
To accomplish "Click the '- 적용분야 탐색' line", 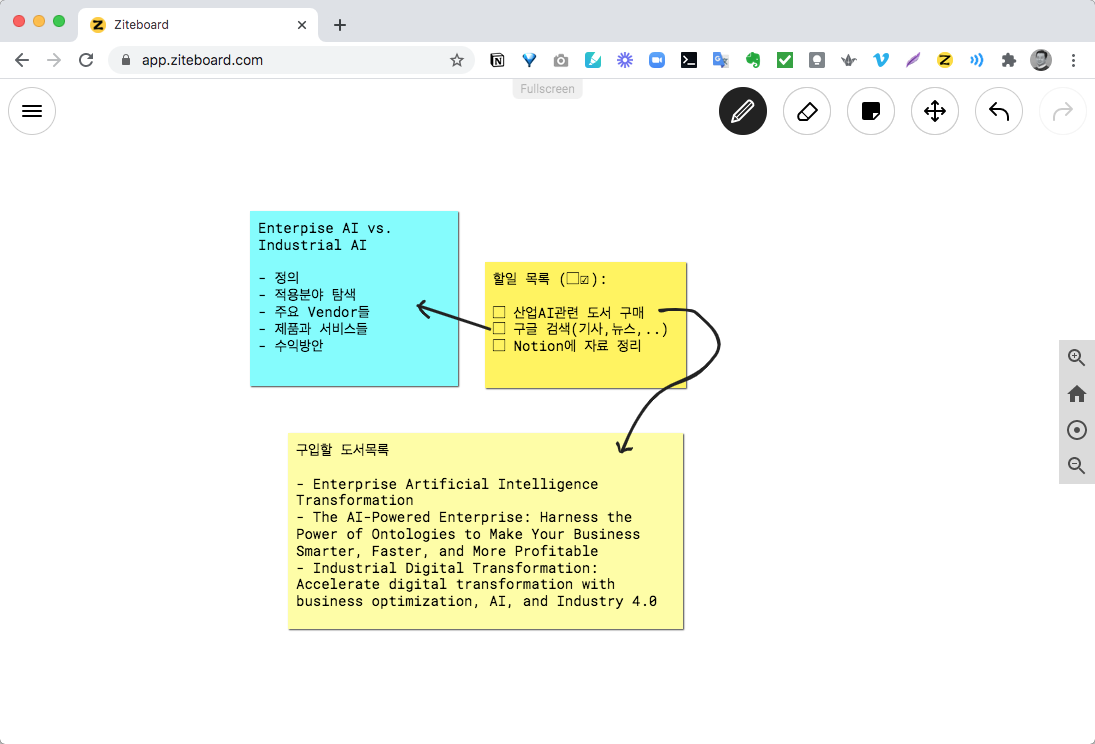I will click(307, 294).
